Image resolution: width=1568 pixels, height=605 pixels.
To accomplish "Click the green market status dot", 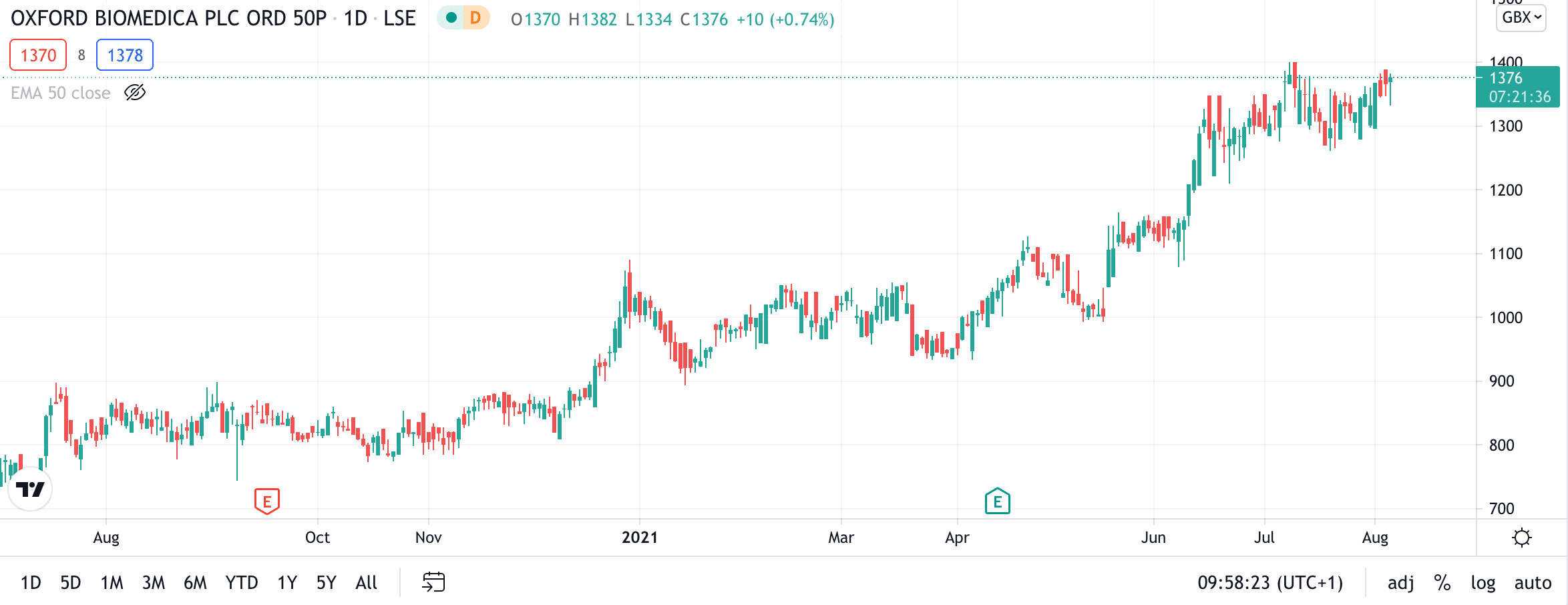I will [451, 18].
